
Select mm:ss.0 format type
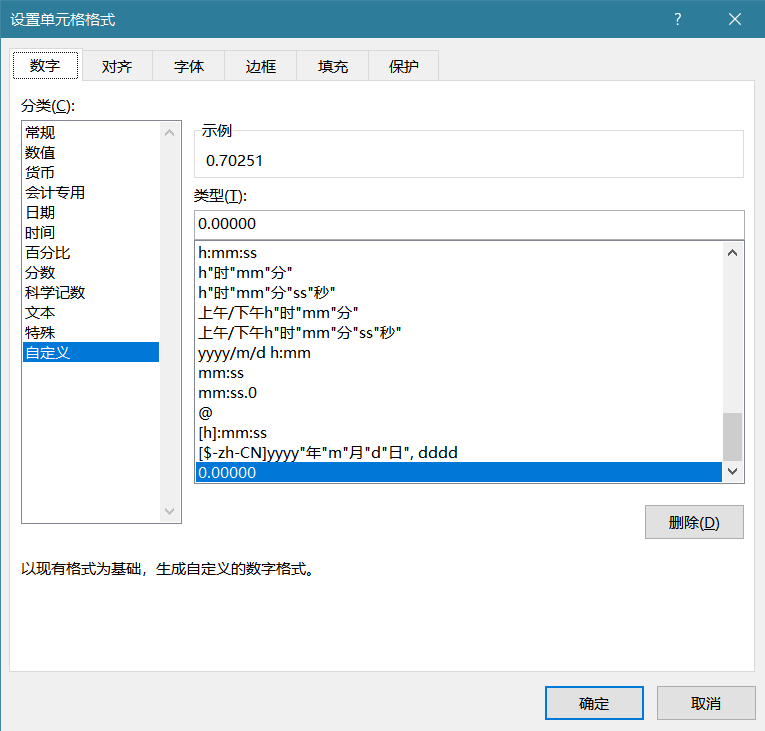(459, 393)
